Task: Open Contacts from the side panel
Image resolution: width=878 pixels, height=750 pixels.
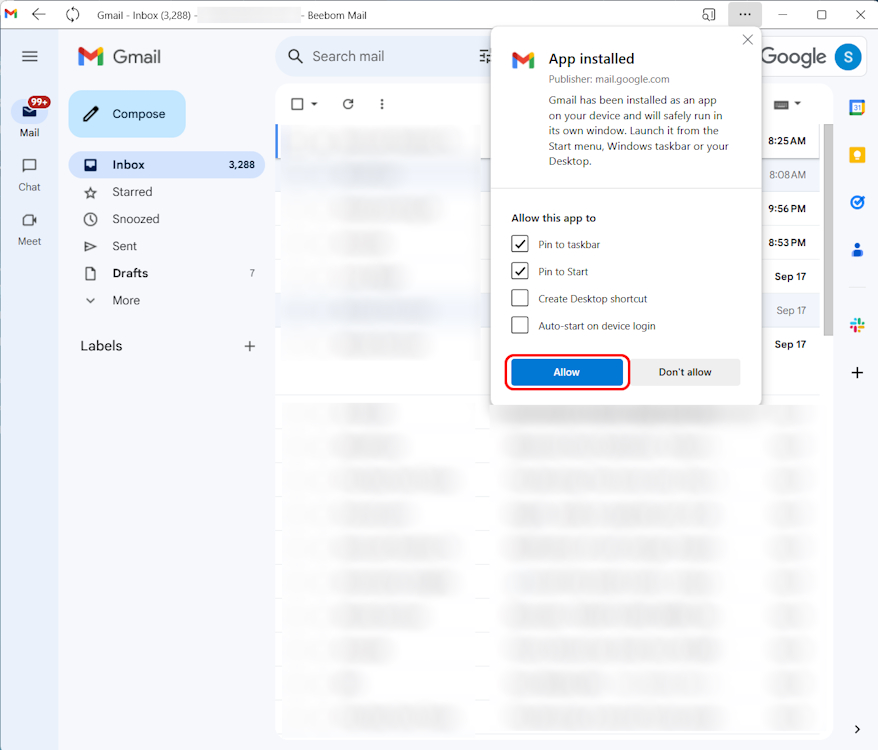Action: point(856,249)
